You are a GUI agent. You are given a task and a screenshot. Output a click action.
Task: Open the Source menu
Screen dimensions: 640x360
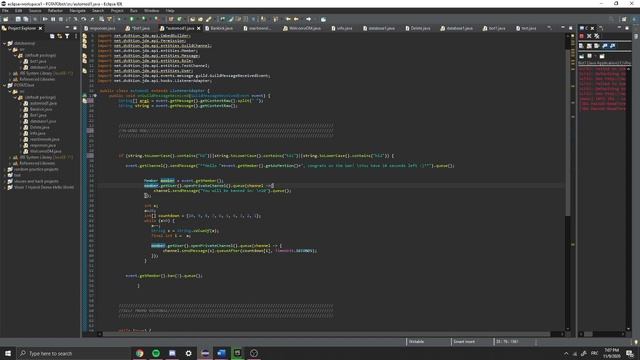point(35,11)
